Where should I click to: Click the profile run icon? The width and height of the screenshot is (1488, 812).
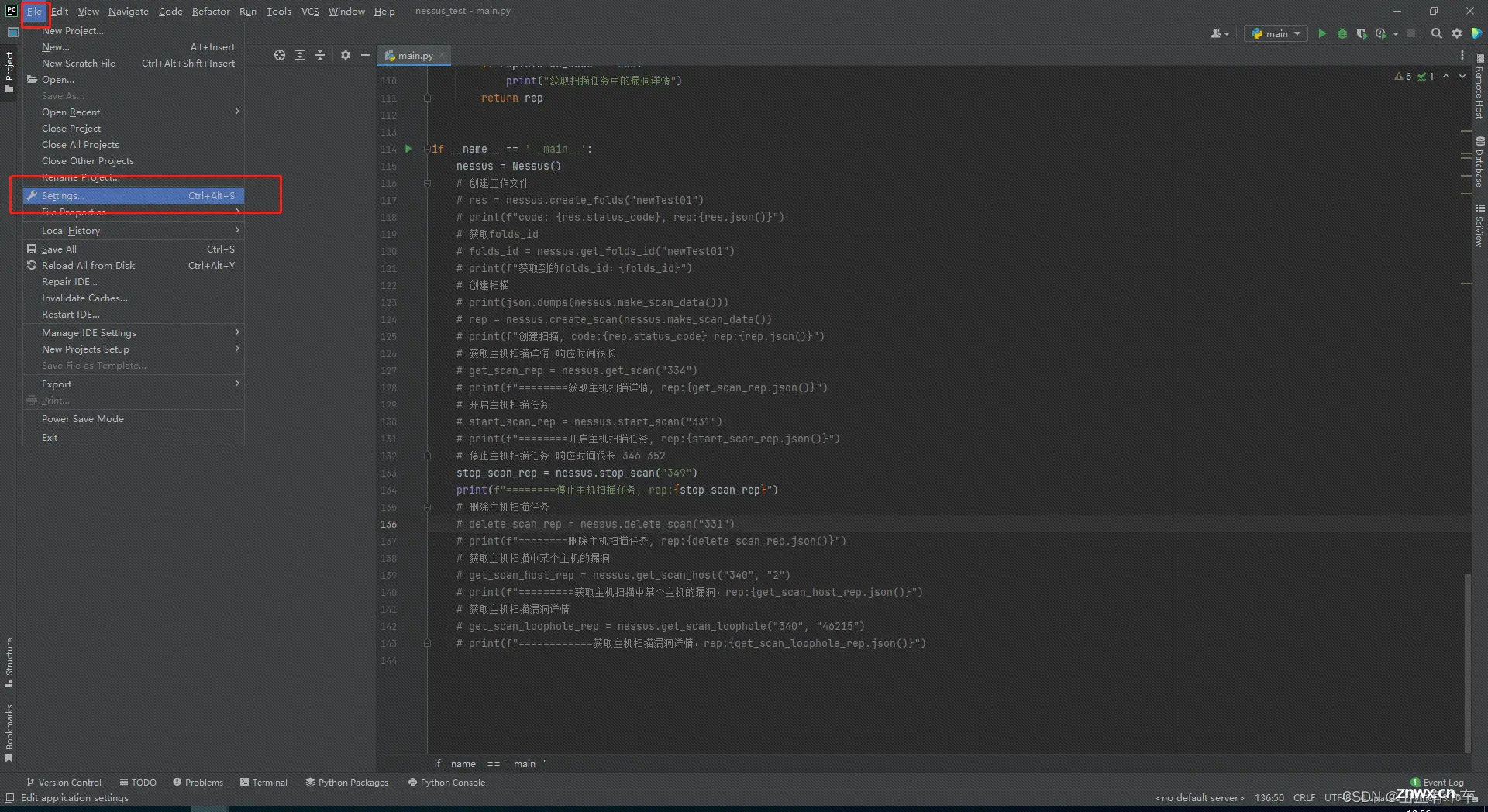pyautogui.click(x=1380, y=33)
